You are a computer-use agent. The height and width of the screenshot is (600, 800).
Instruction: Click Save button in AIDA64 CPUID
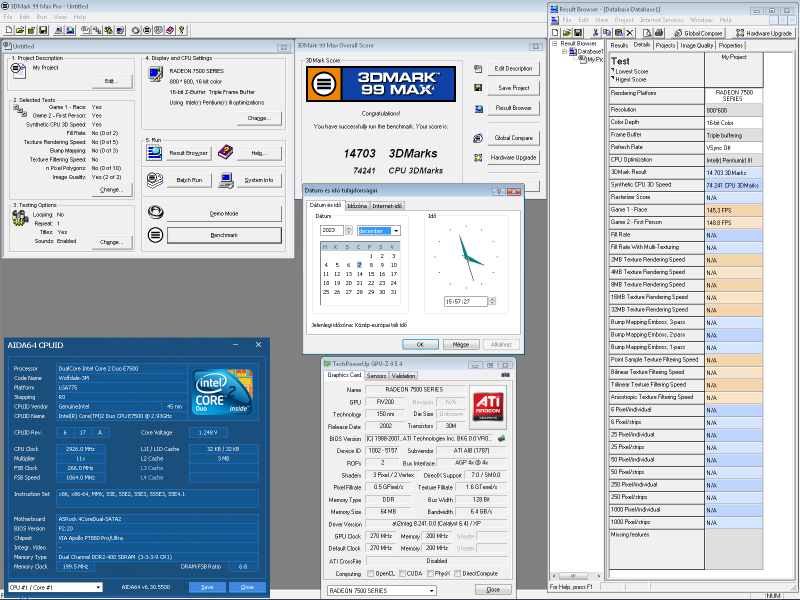tap(207, 587)
